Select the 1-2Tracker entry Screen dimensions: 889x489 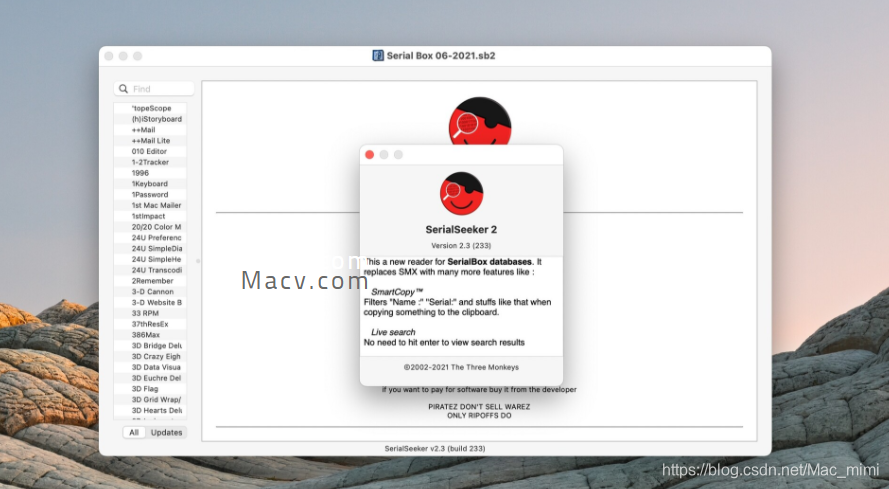150,162
